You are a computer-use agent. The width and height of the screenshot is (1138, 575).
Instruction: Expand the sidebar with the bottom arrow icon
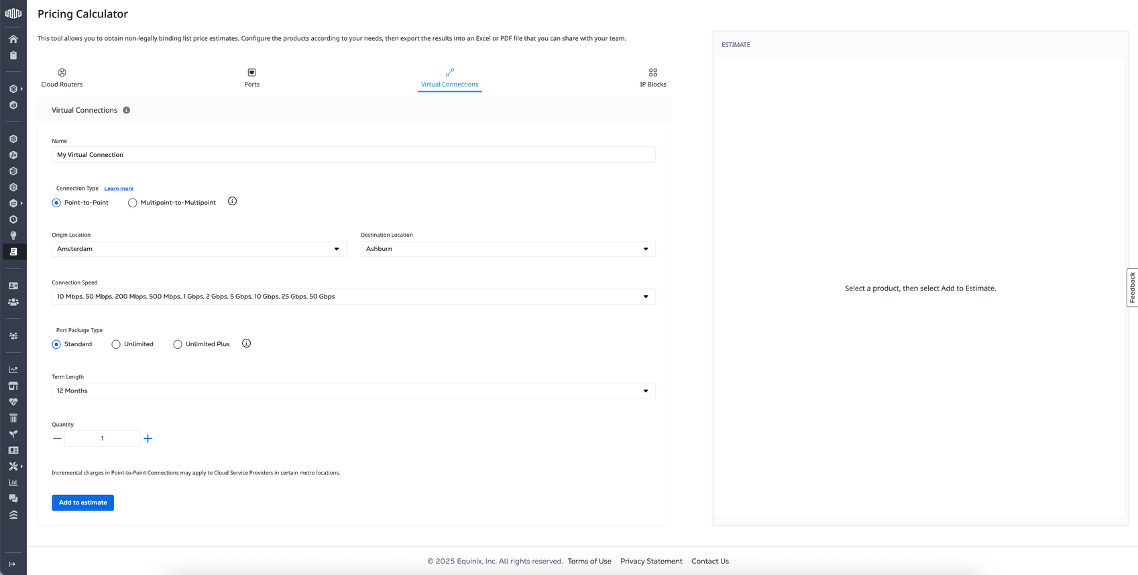[x=13, y=564]
